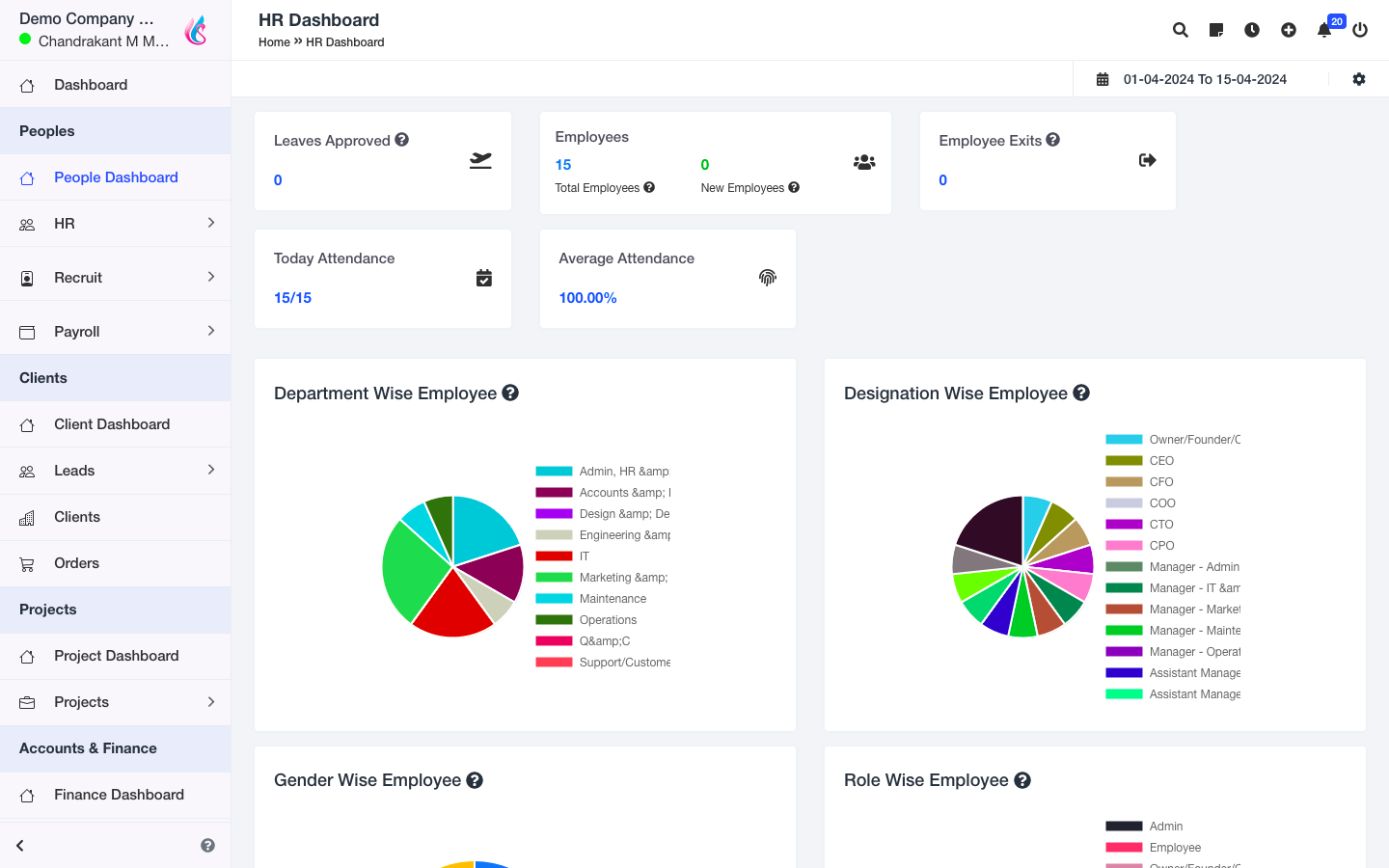
Task: Open the notifications bell
Action: 1324,30
